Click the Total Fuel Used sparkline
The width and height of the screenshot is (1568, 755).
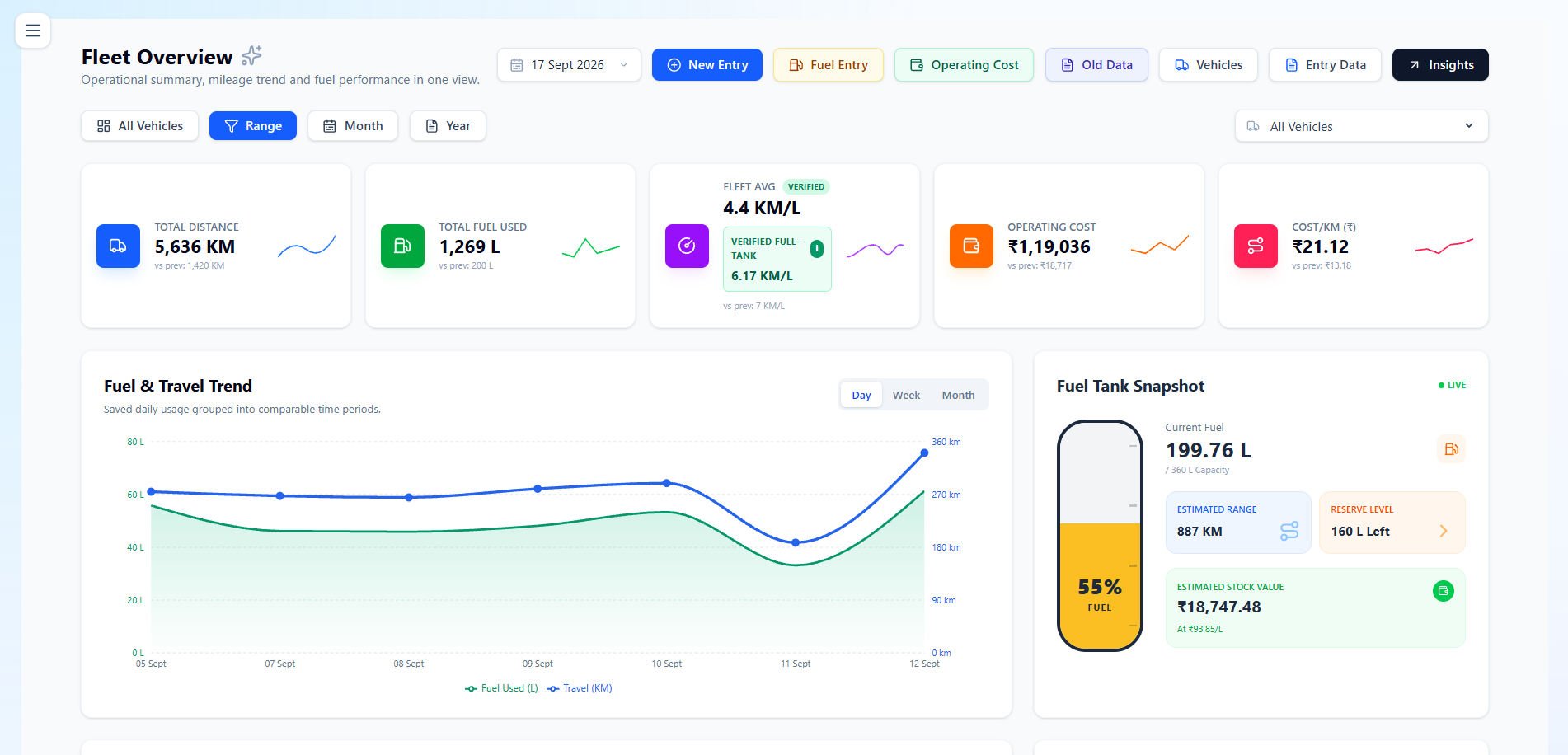591,247
